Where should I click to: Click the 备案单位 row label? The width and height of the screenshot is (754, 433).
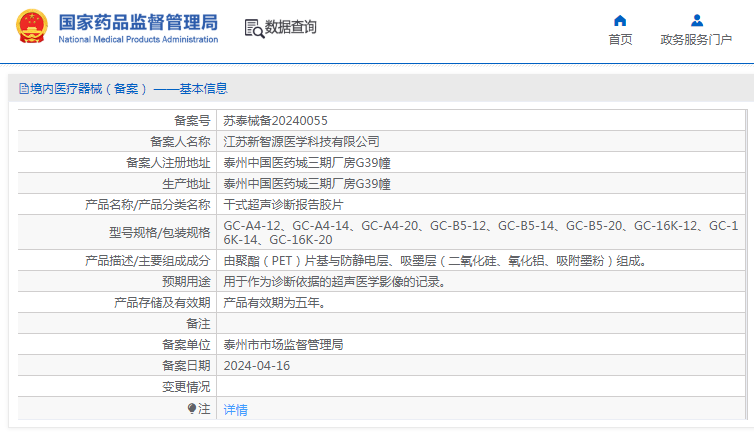tap(186, 345)
